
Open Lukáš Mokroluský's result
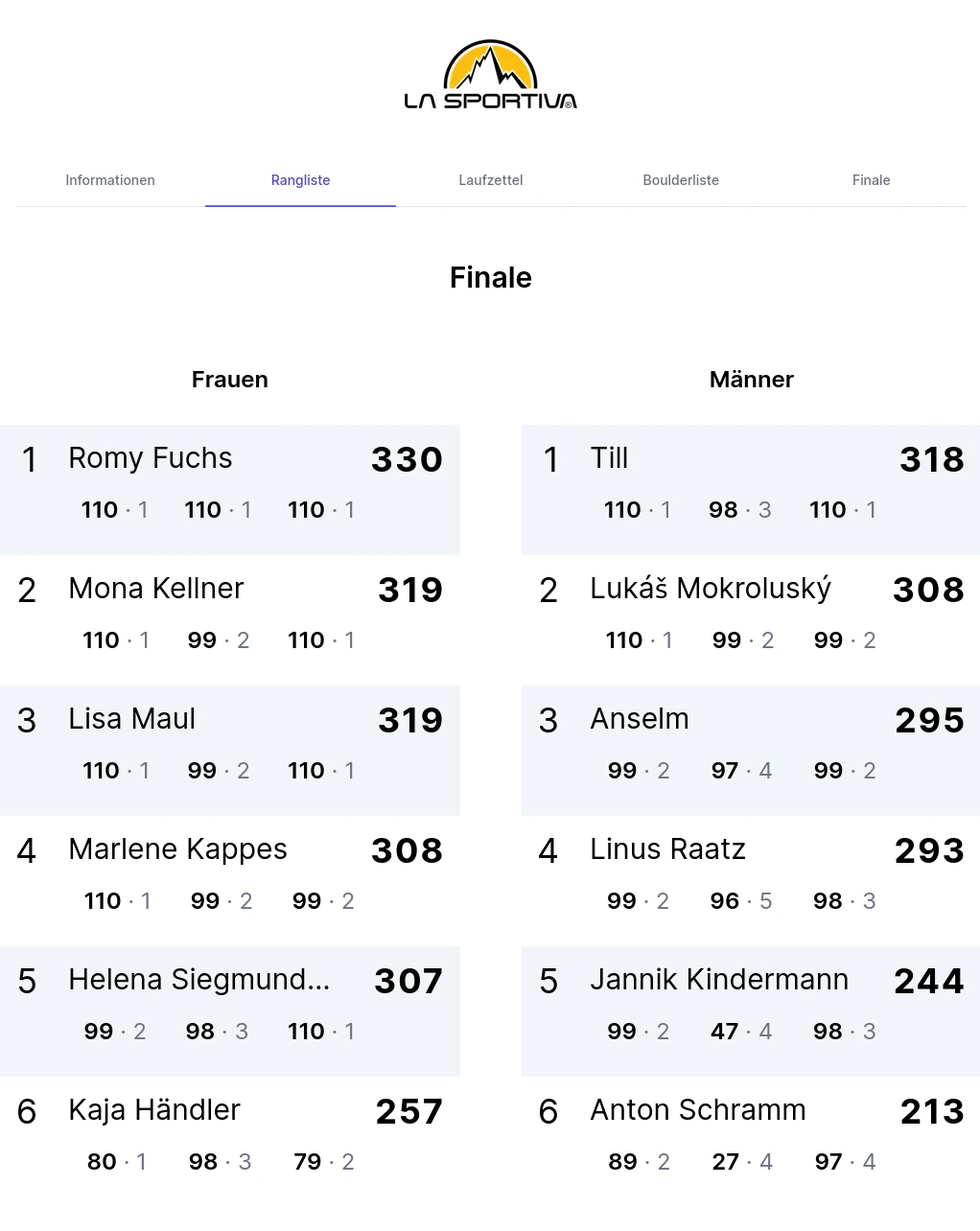pyautogui.click(x=751, y=620)
